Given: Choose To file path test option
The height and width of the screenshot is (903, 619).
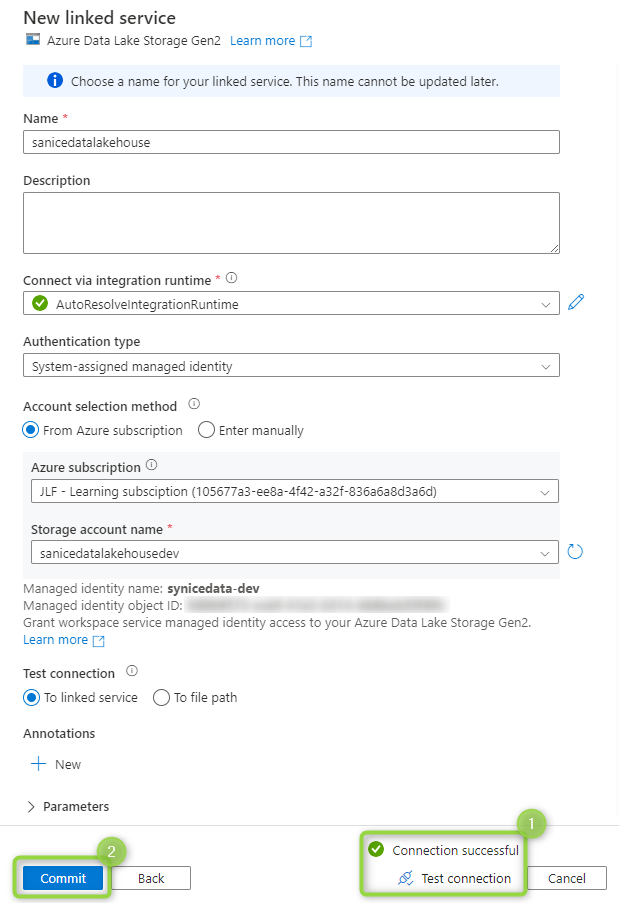Looking at the screenshot, I should coord(161,697).
